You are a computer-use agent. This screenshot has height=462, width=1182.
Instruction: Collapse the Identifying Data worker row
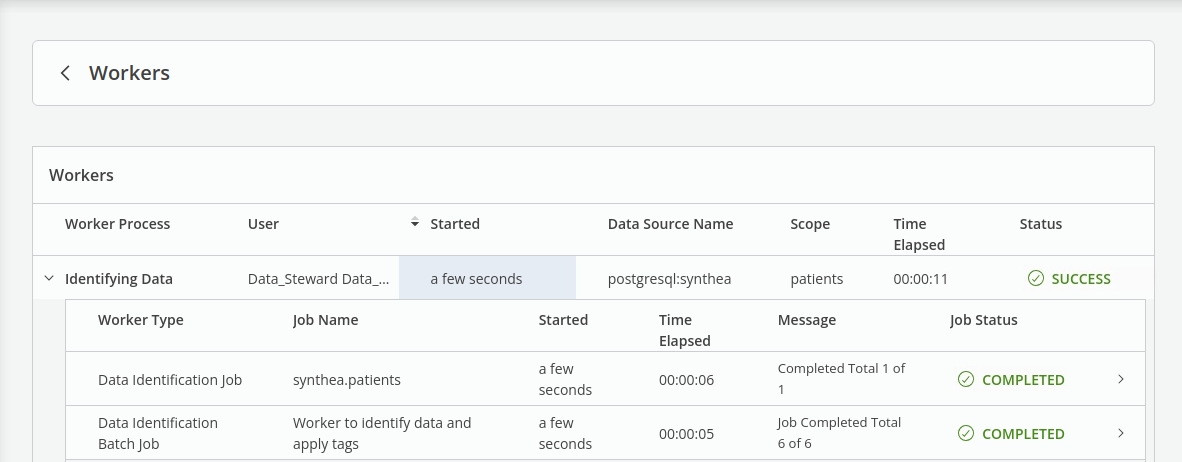pyautogui.click(x=49, y=279)
